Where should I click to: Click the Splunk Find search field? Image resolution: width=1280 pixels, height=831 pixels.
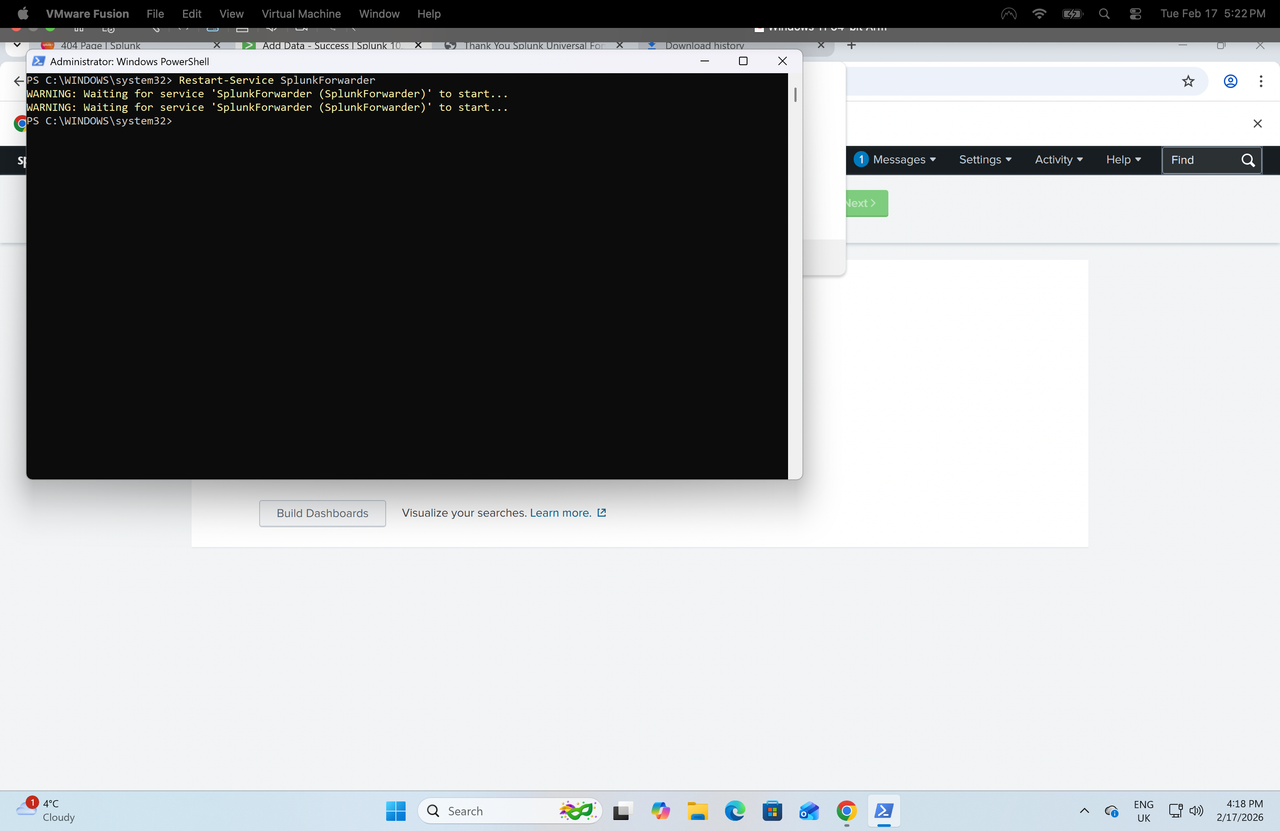[x=1200, y=160]
